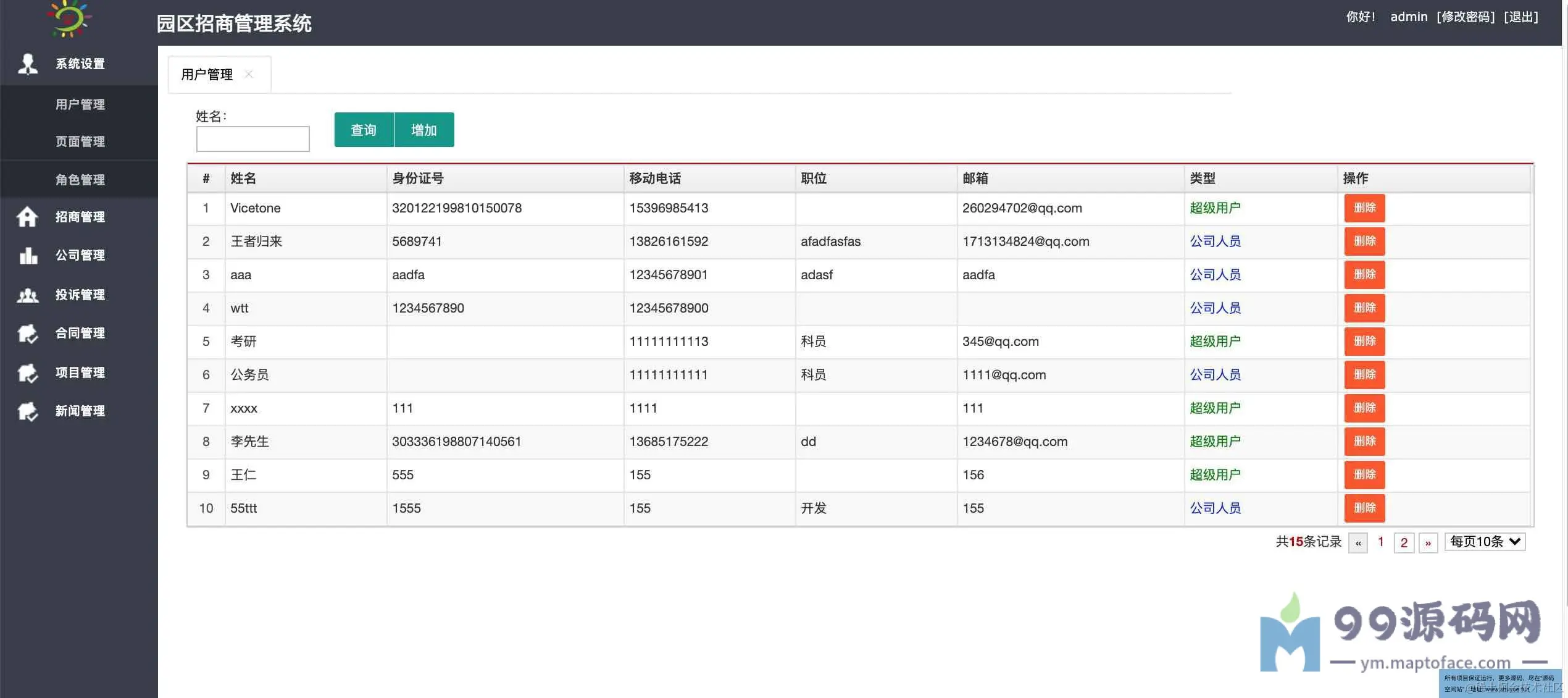This screenshot has width=1568, height=698.
Task: Go to next page using » arrow
Action: coord(1428,543)
